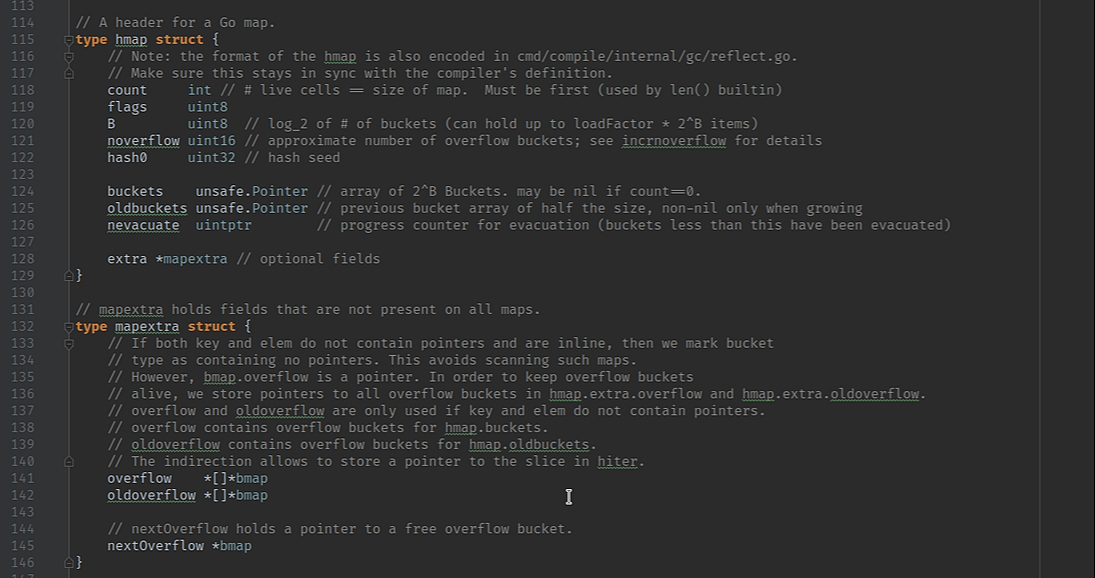Collapse the mapextra struct fold marker
Viewport: 1095px width, 578px height.
coord(68,327)
